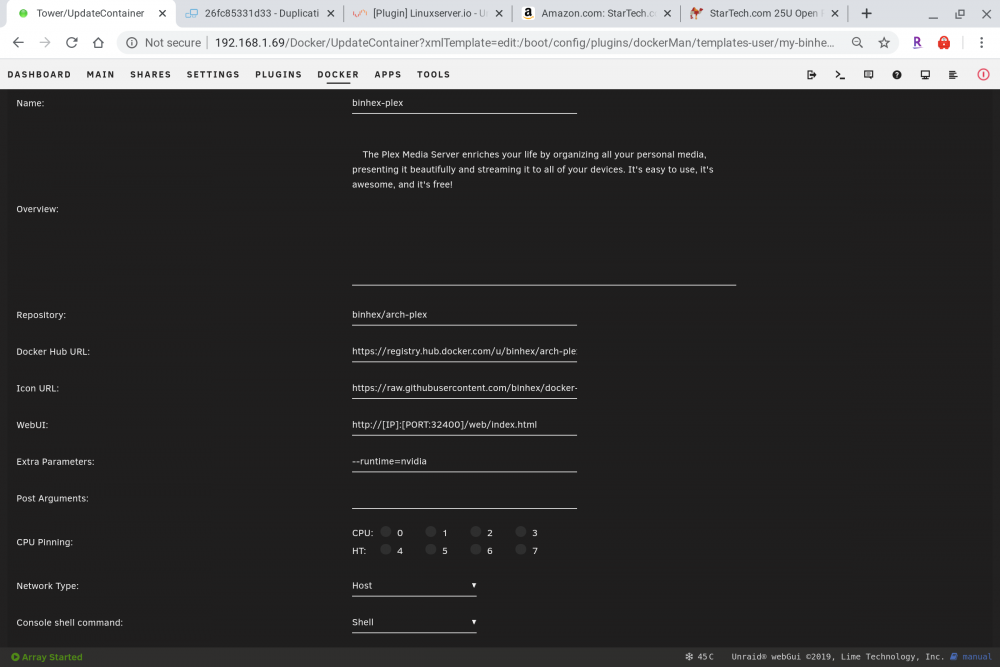This screenshot has width=1000, height=667.
Task: Click the Not secure site info icon
Action: pyautogui.click(x=132, y=43)
